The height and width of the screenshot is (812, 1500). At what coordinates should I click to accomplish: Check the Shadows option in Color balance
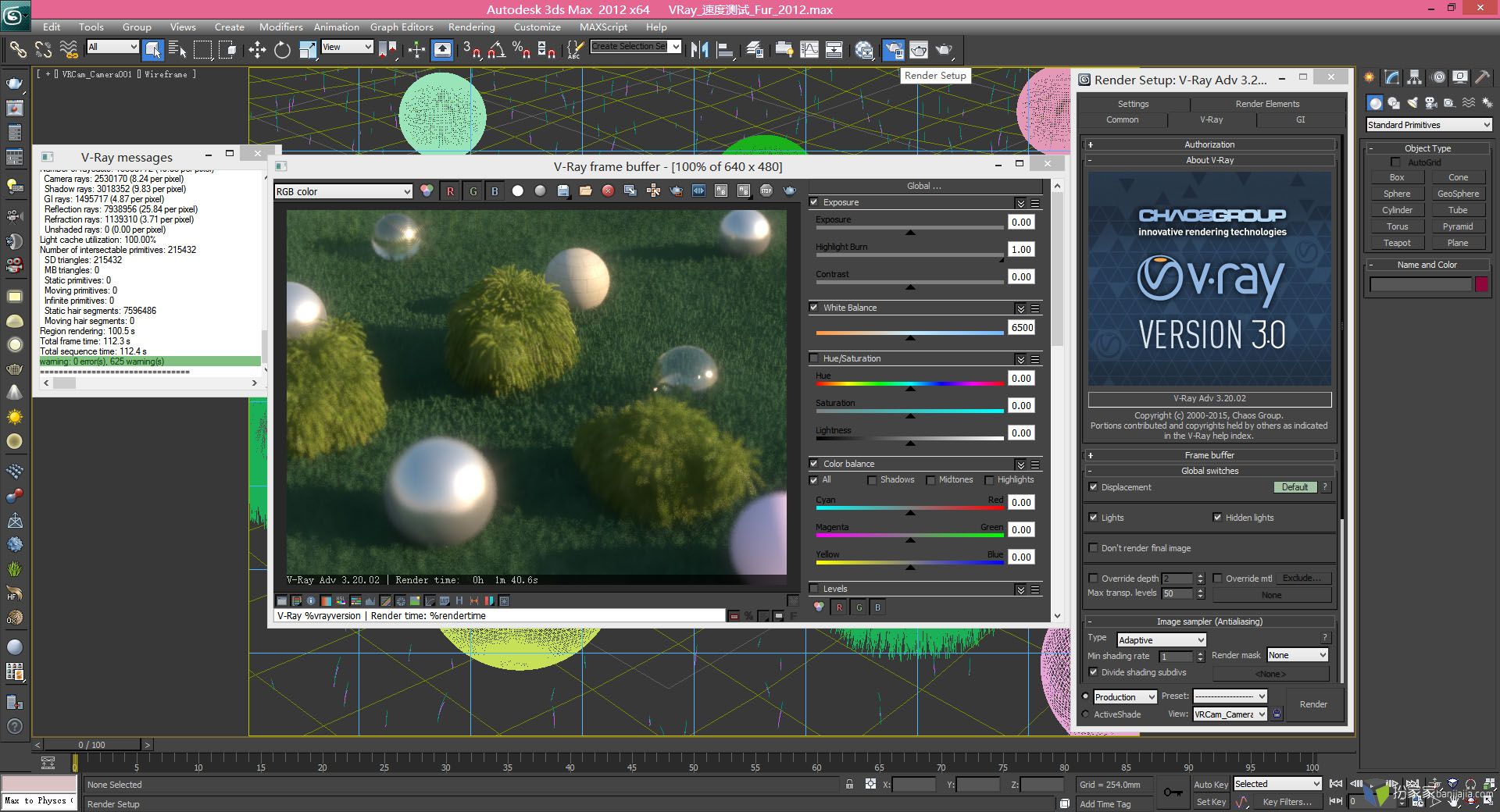pyautogui.click(x=872, y=480)
